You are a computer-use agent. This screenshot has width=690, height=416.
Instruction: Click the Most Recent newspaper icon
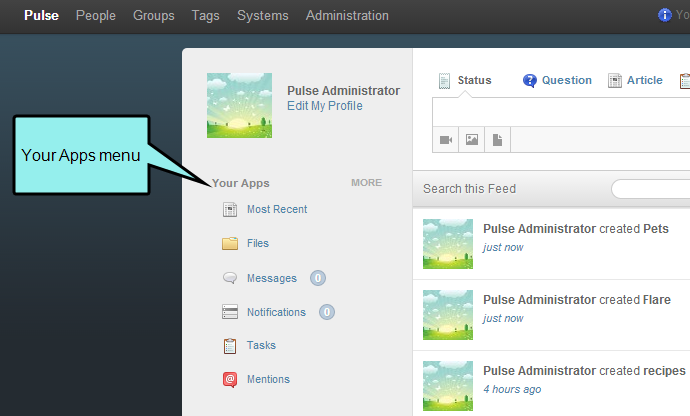230,210
